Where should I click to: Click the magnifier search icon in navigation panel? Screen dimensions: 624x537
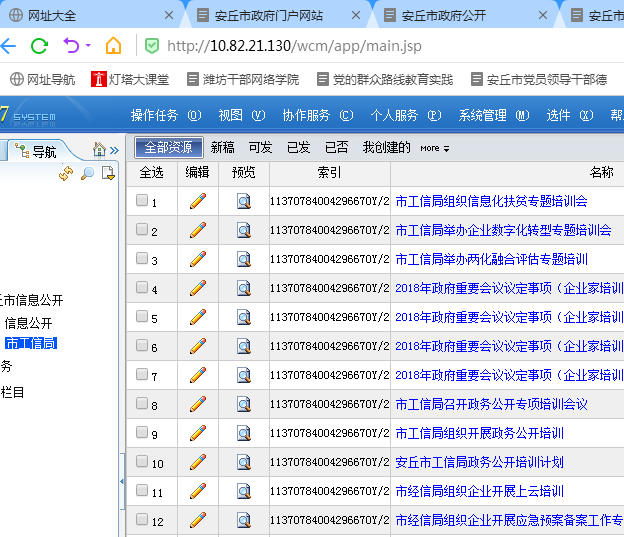click(x=87, y=174)
